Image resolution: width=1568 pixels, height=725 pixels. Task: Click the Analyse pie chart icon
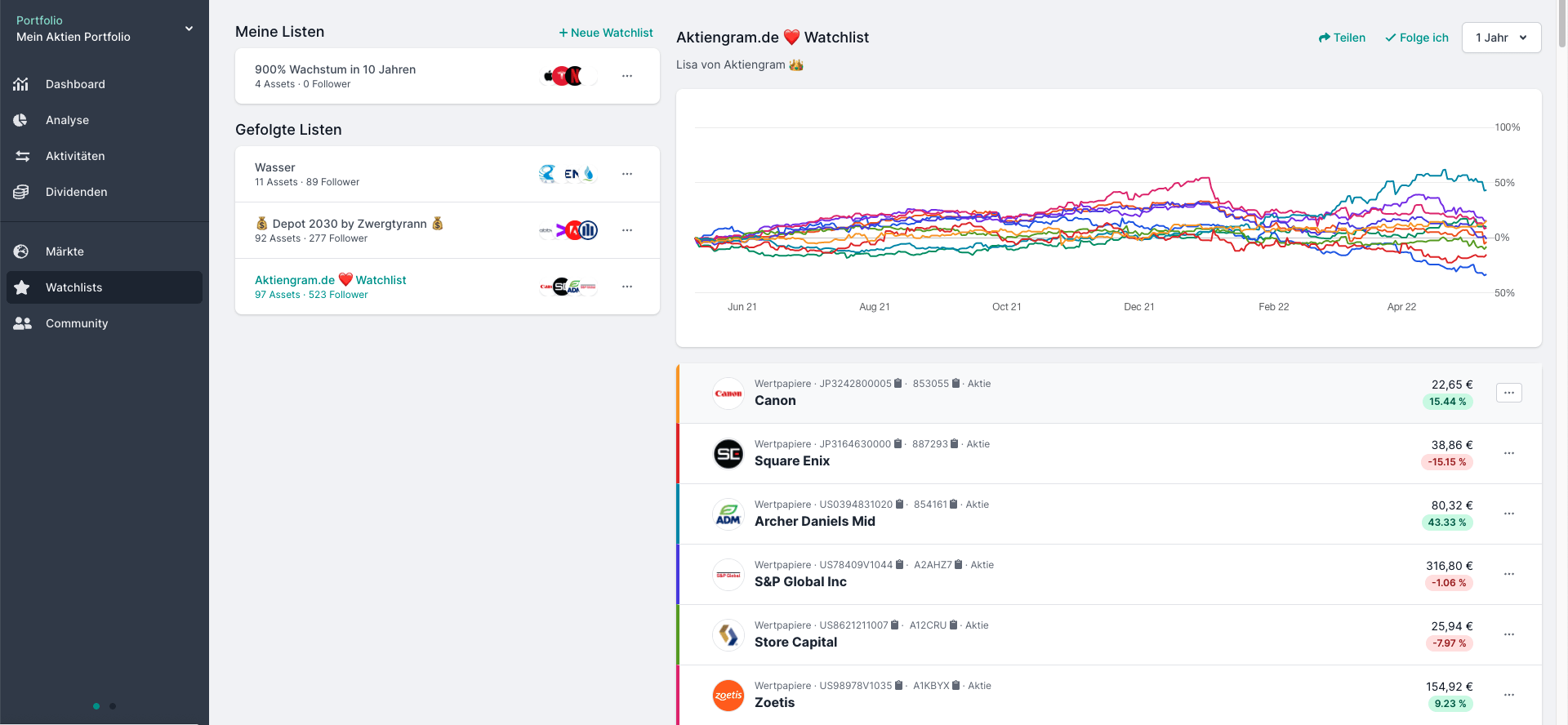[21, 120]
